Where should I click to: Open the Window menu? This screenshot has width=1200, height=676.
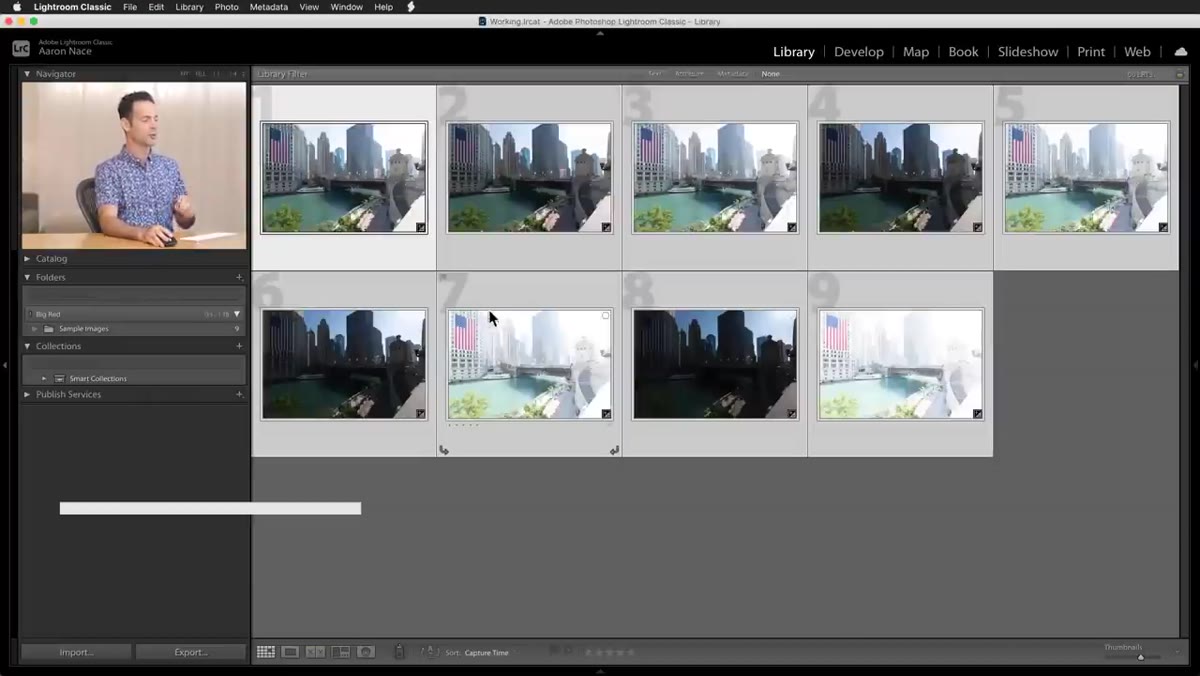tap(347, 7)
